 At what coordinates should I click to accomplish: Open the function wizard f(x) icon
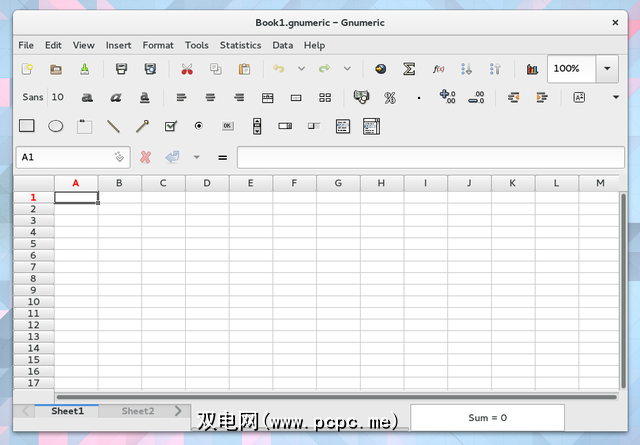438,69
